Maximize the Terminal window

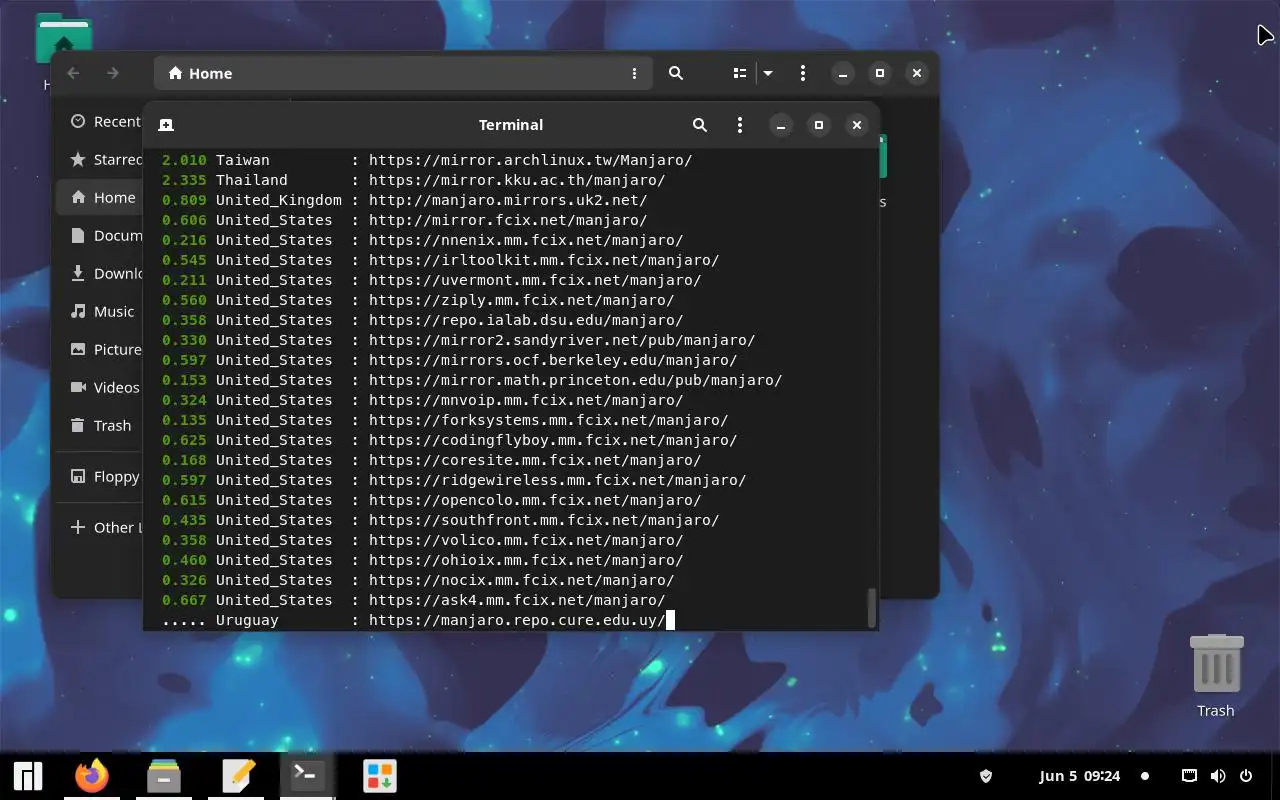click(x=819, y=125)
